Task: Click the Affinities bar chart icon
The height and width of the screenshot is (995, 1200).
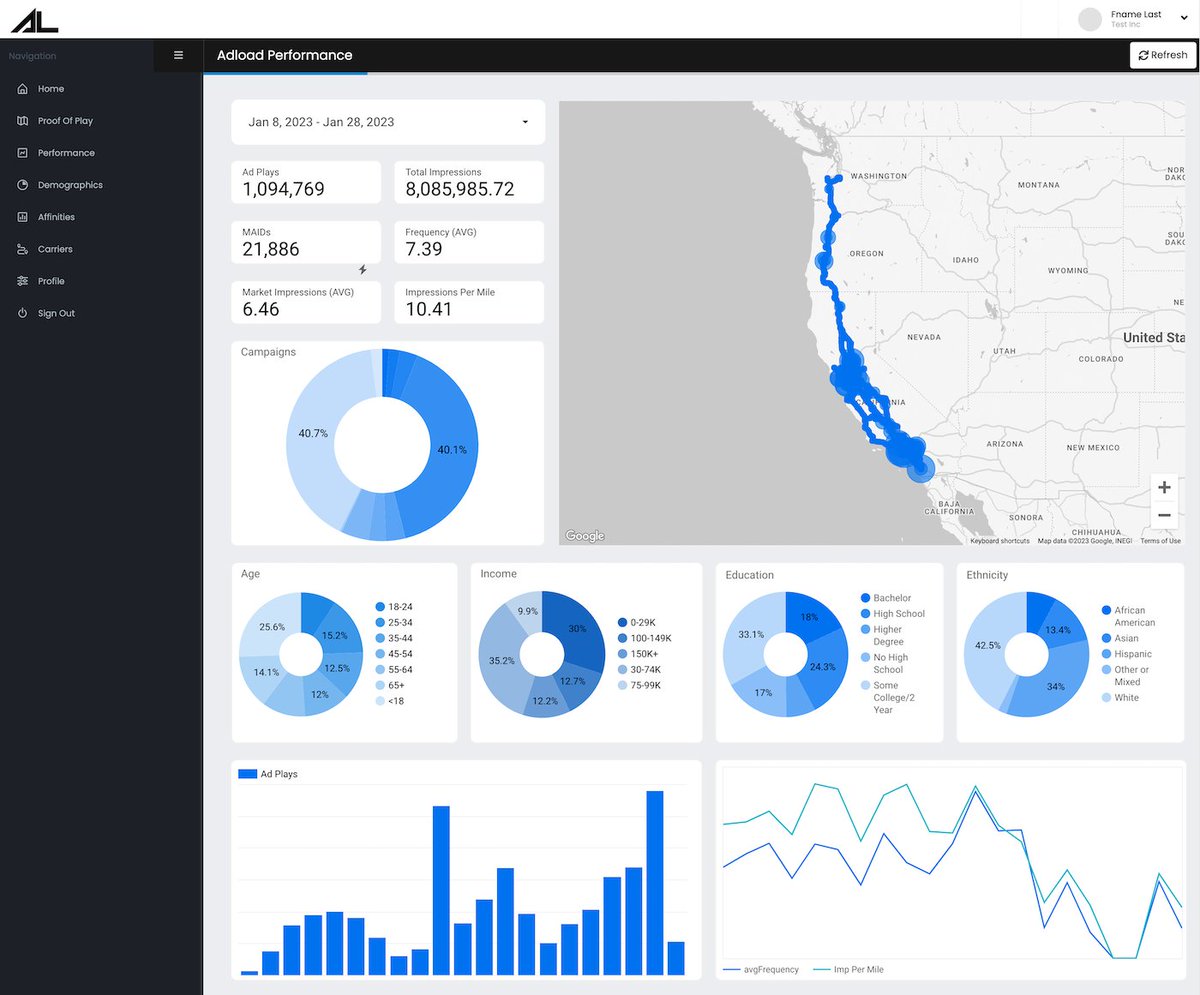Action: (22, 217)
